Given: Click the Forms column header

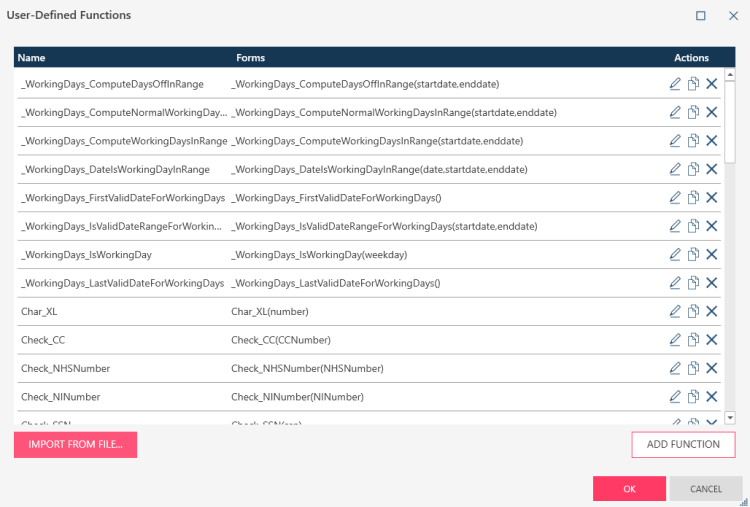Looking at the screenshot, I should pyautogui.click(x=251, y=57).
